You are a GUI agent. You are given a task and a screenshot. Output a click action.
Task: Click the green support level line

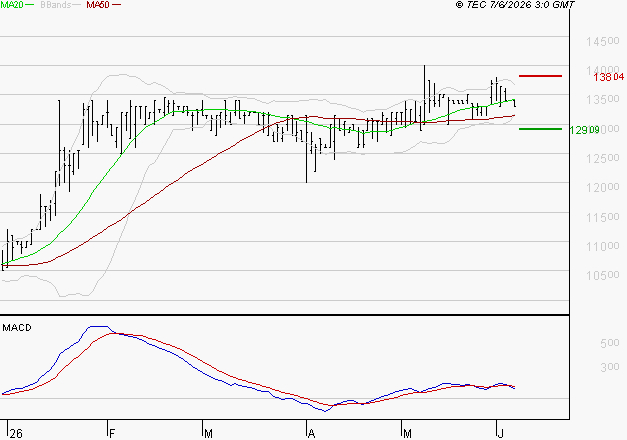(540, 129)
